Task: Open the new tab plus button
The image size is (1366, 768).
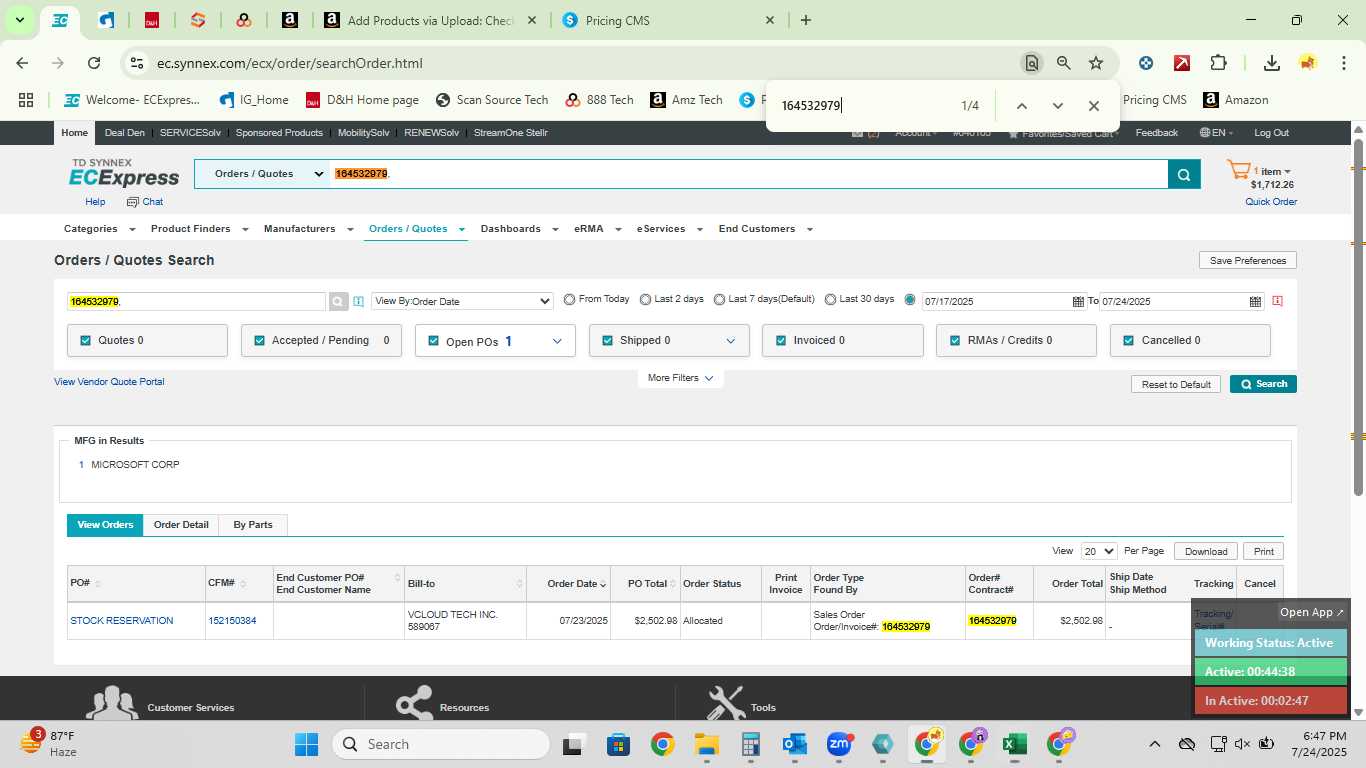Action: (806, 20)
